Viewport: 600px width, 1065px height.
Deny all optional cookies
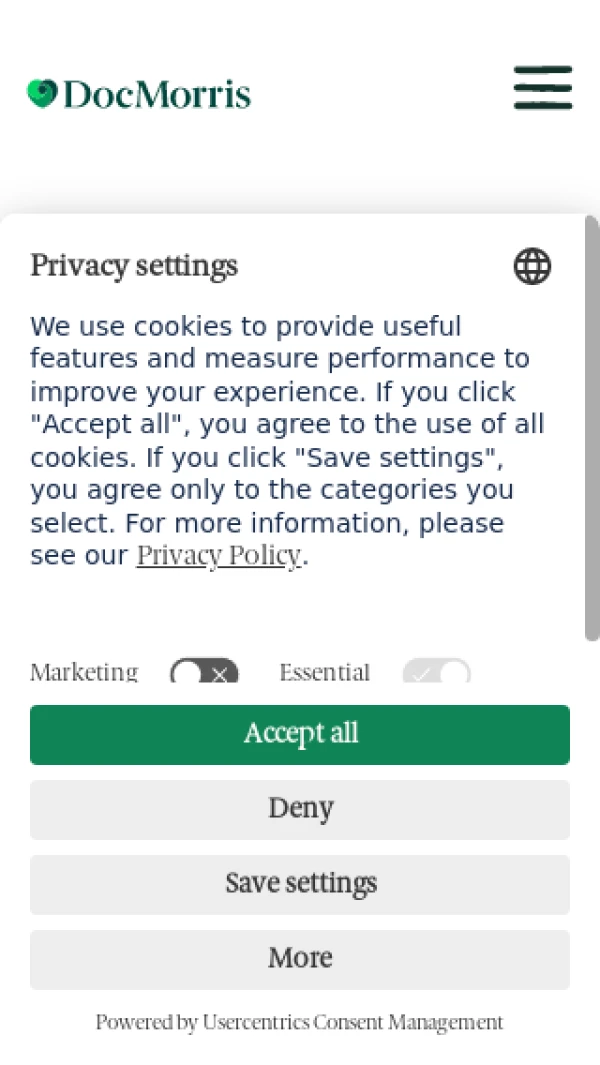tap(300, 809)
